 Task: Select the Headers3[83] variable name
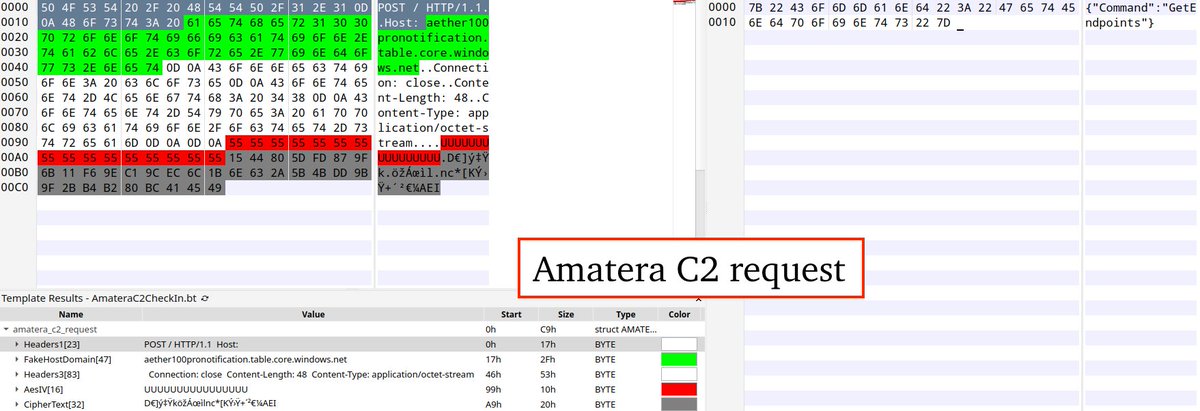(x=50, y=373)
